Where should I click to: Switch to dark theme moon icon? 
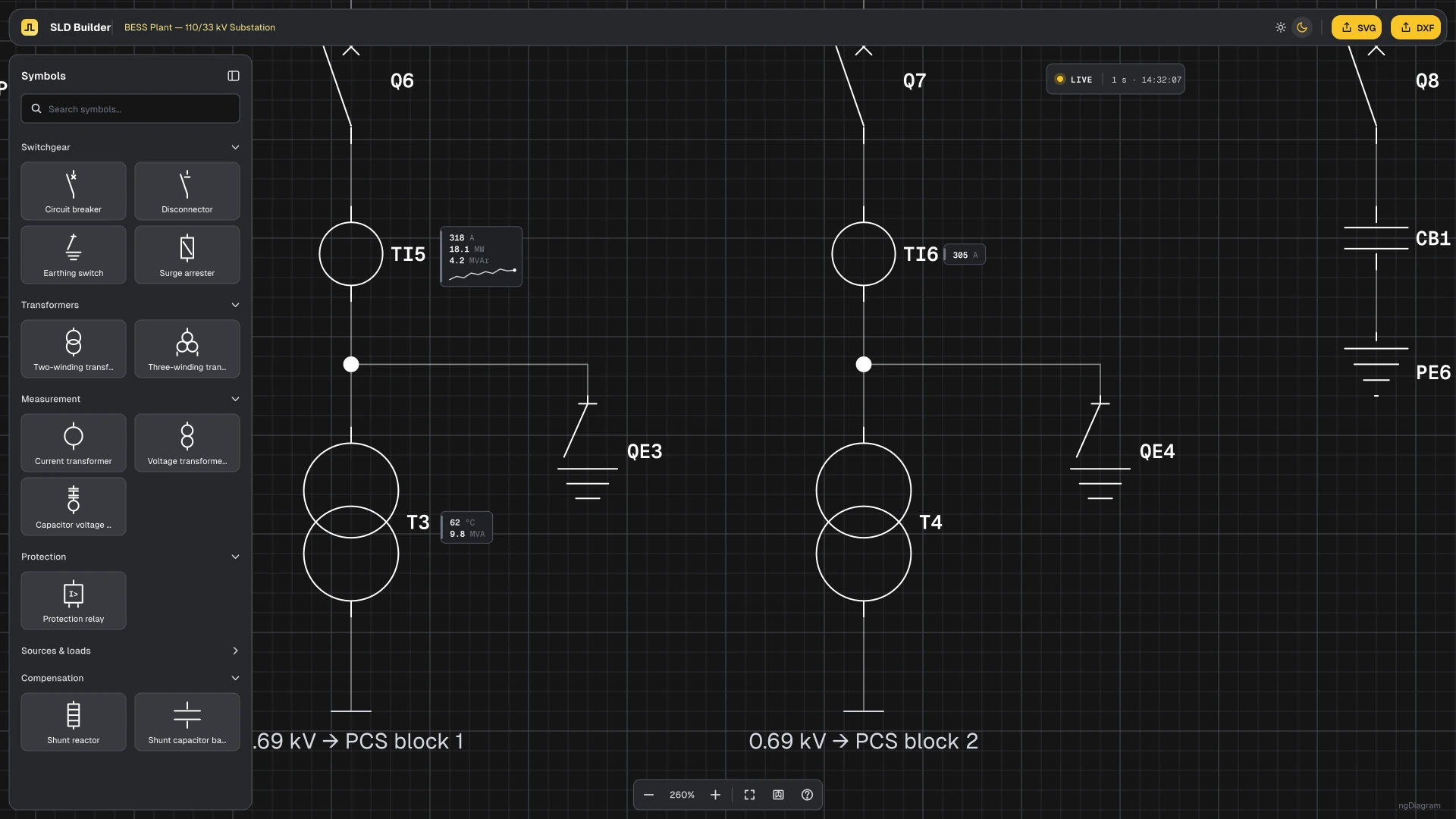click(1302, 27)
